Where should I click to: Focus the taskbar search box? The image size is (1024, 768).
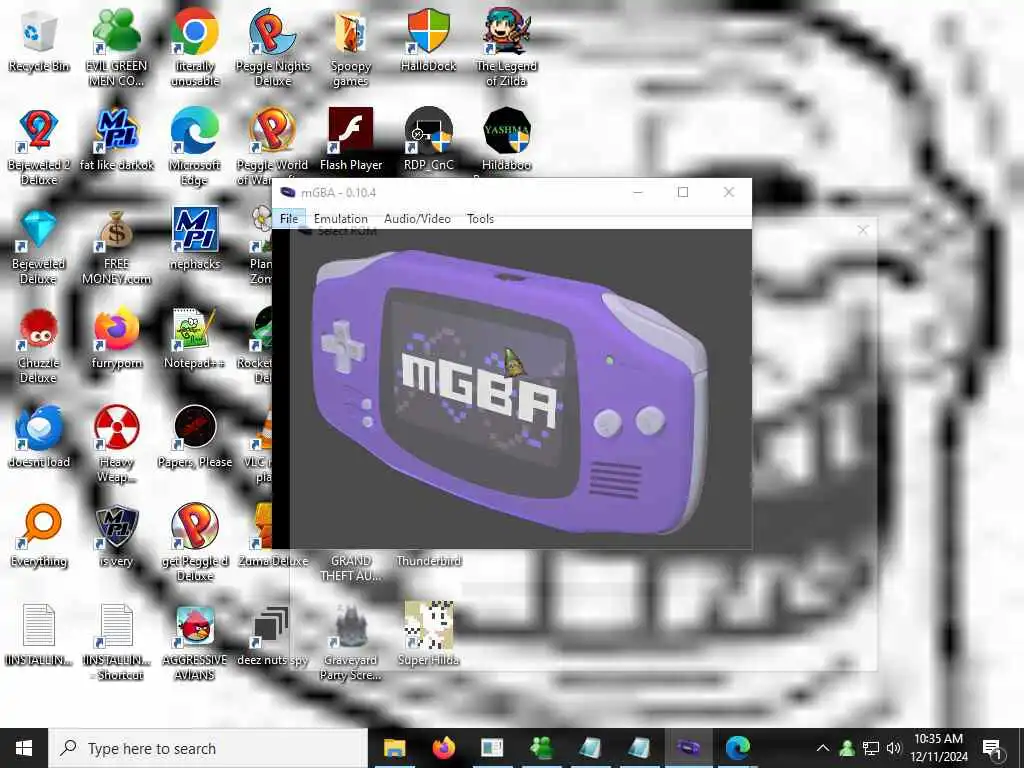click(x=208, y=748)
